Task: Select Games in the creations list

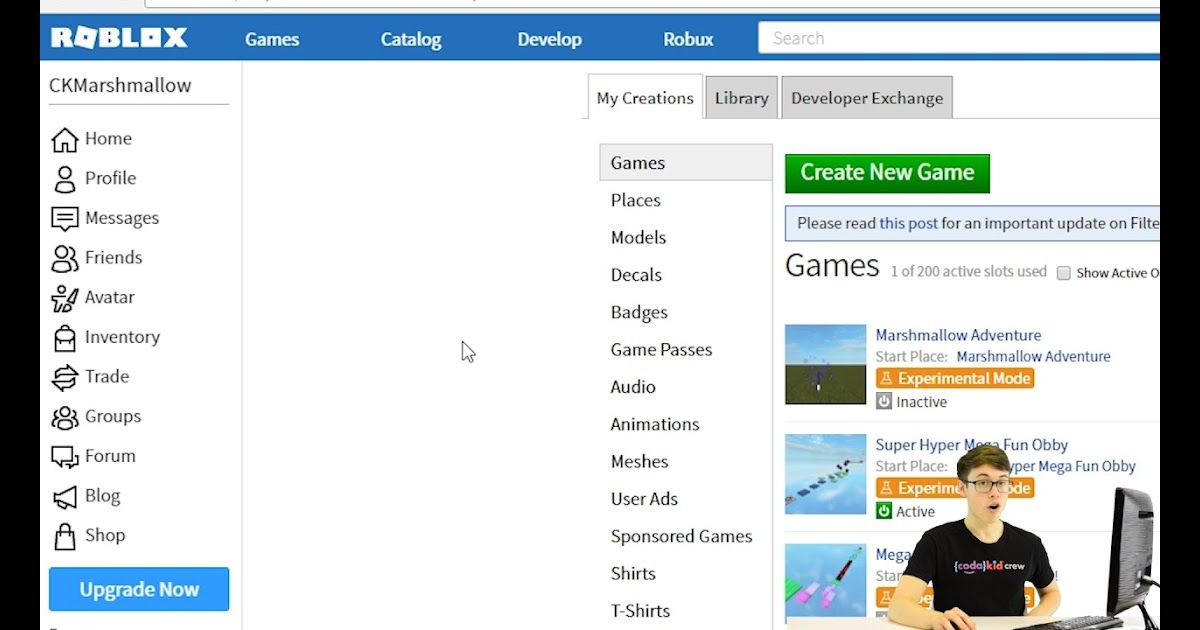Action: (x=686, y=163)
